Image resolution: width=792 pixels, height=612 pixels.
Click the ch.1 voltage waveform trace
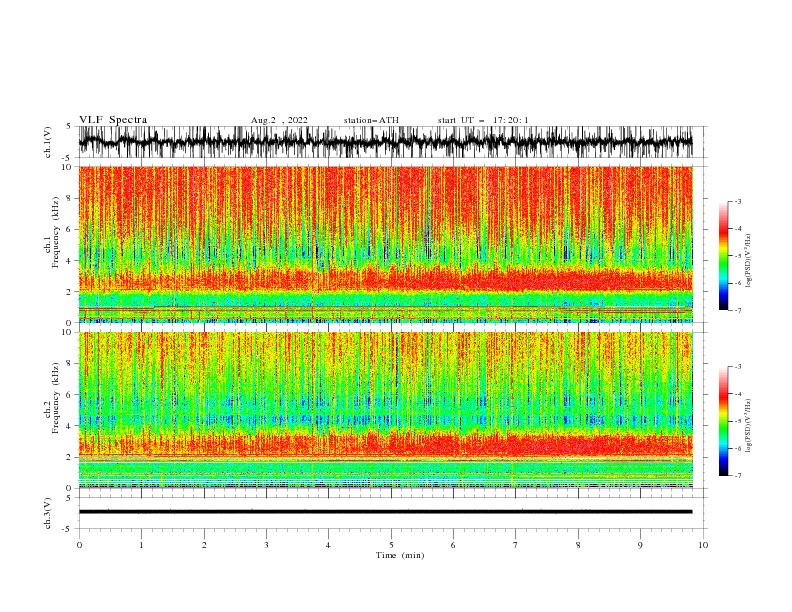coord(386,142)
